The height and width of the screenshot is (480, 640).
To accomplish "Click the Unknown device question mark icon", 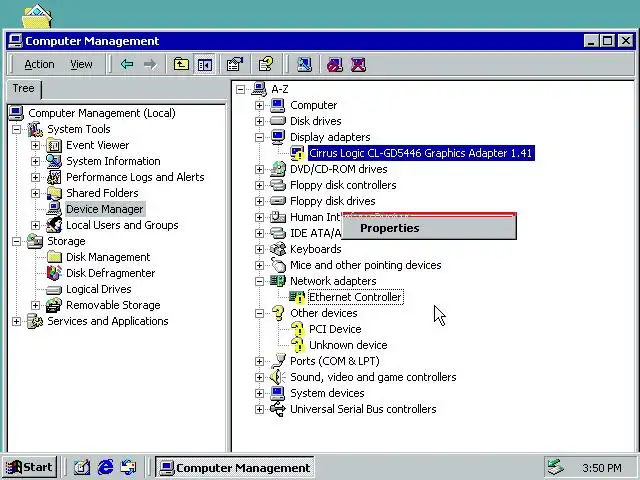I will 297,345.
